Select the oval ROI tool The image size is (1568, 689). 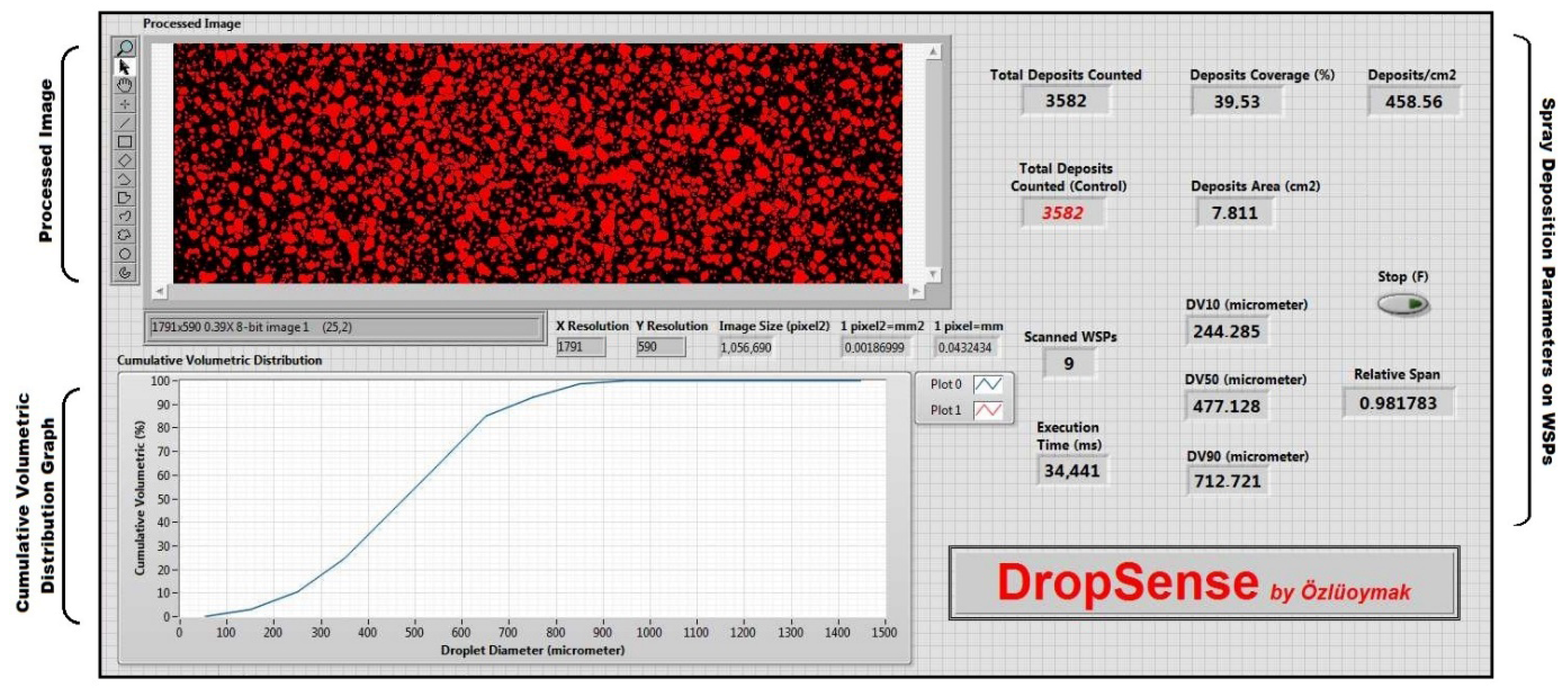(125, 254)
